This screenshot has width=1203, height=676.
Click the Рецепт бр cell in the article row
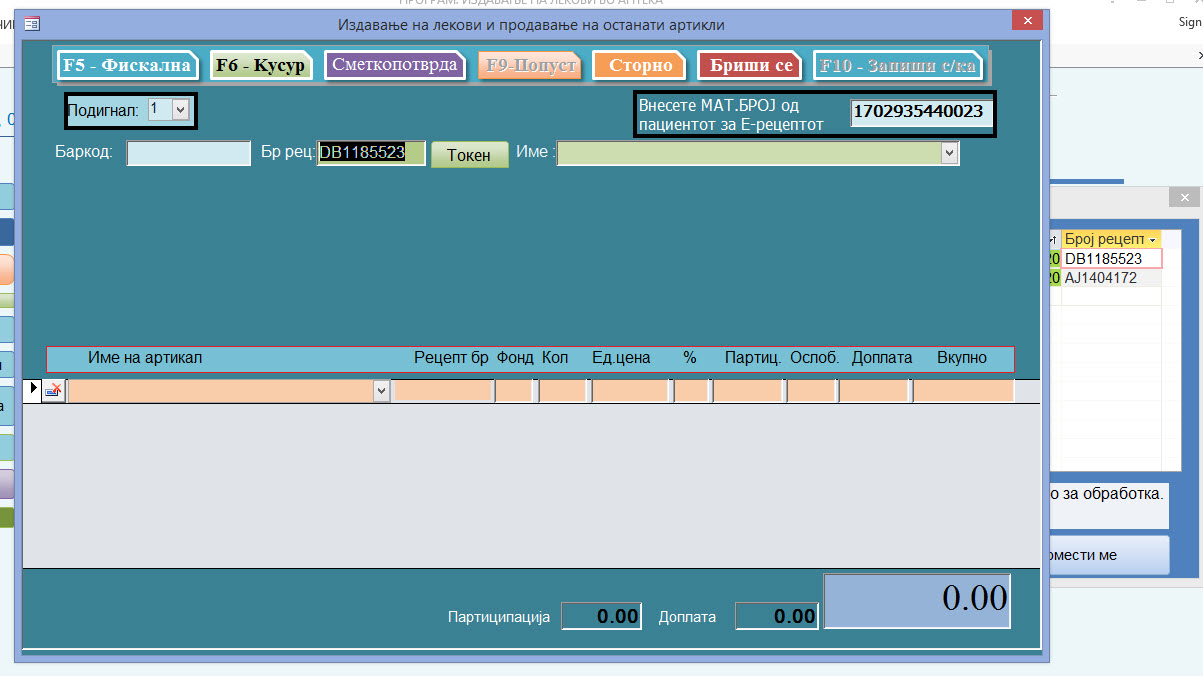click(443, 391)
